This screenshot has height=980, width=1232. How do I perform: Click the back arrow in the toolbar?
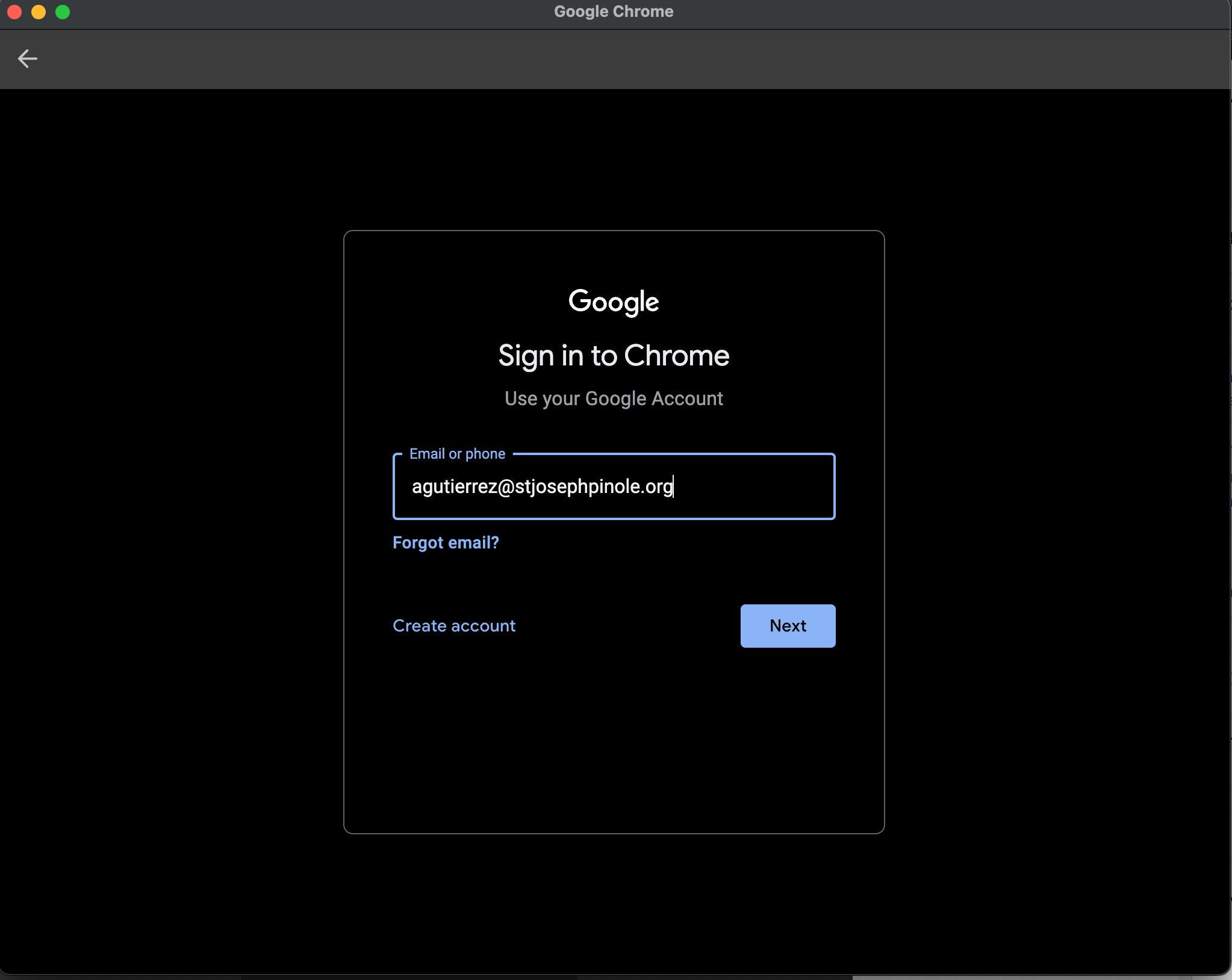28,58
